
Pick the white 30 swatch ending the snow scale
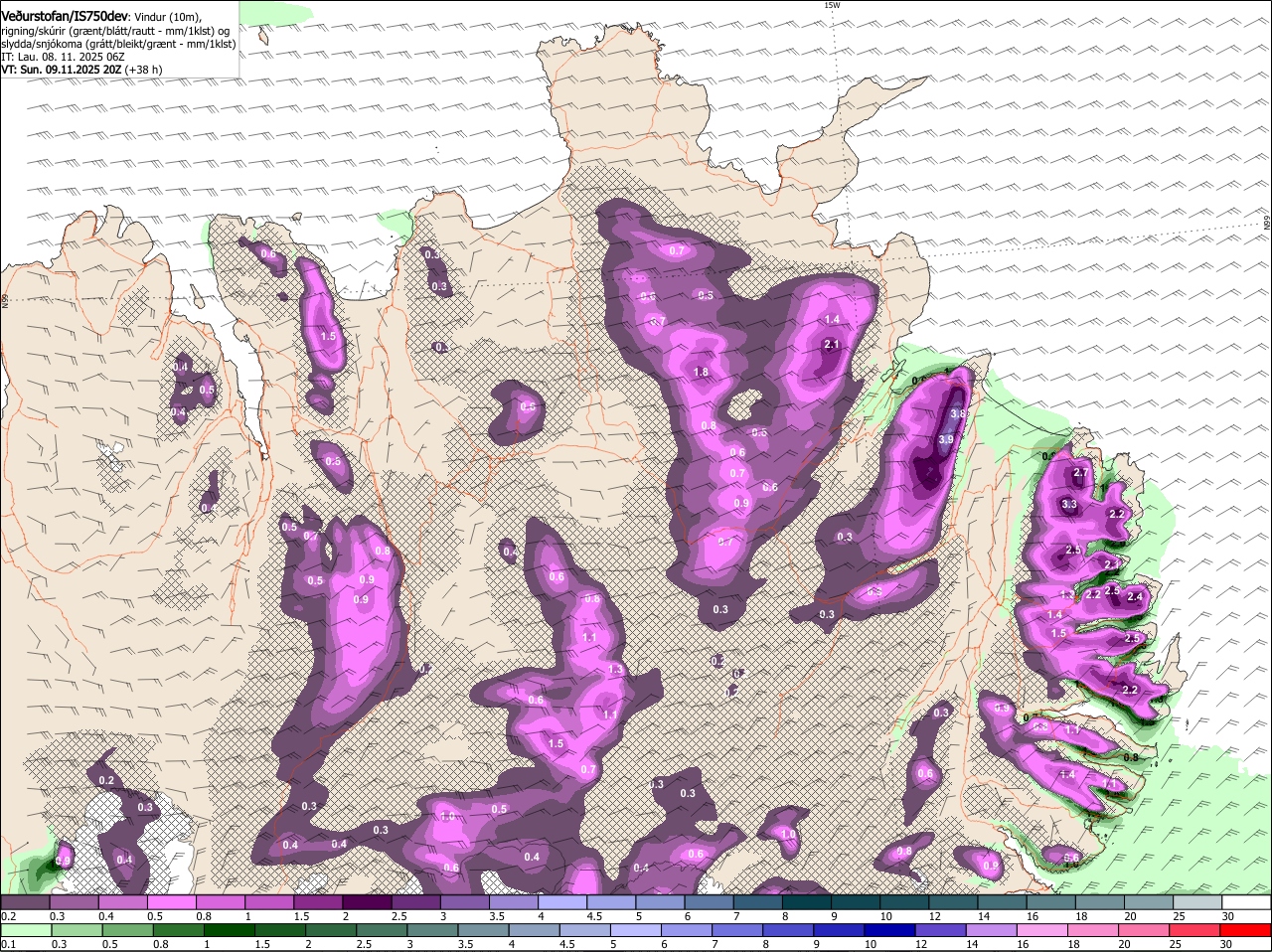pos(1246,901)
